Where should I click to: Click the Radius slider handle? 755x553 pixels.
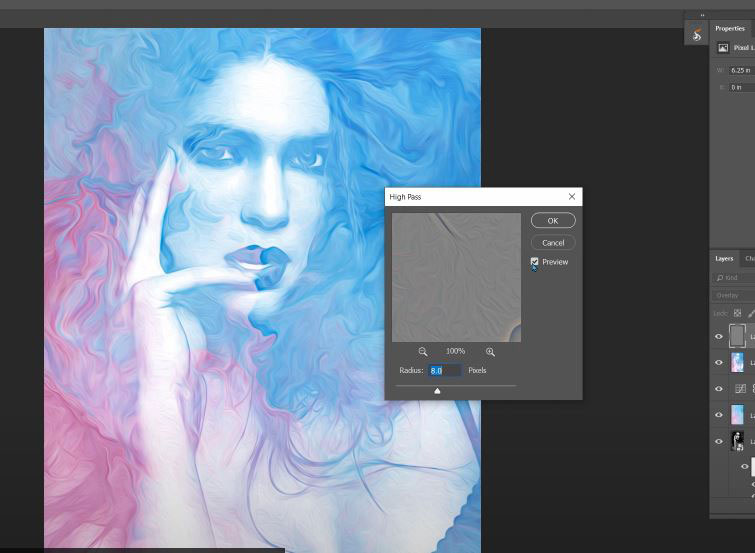tap(437, 391)
